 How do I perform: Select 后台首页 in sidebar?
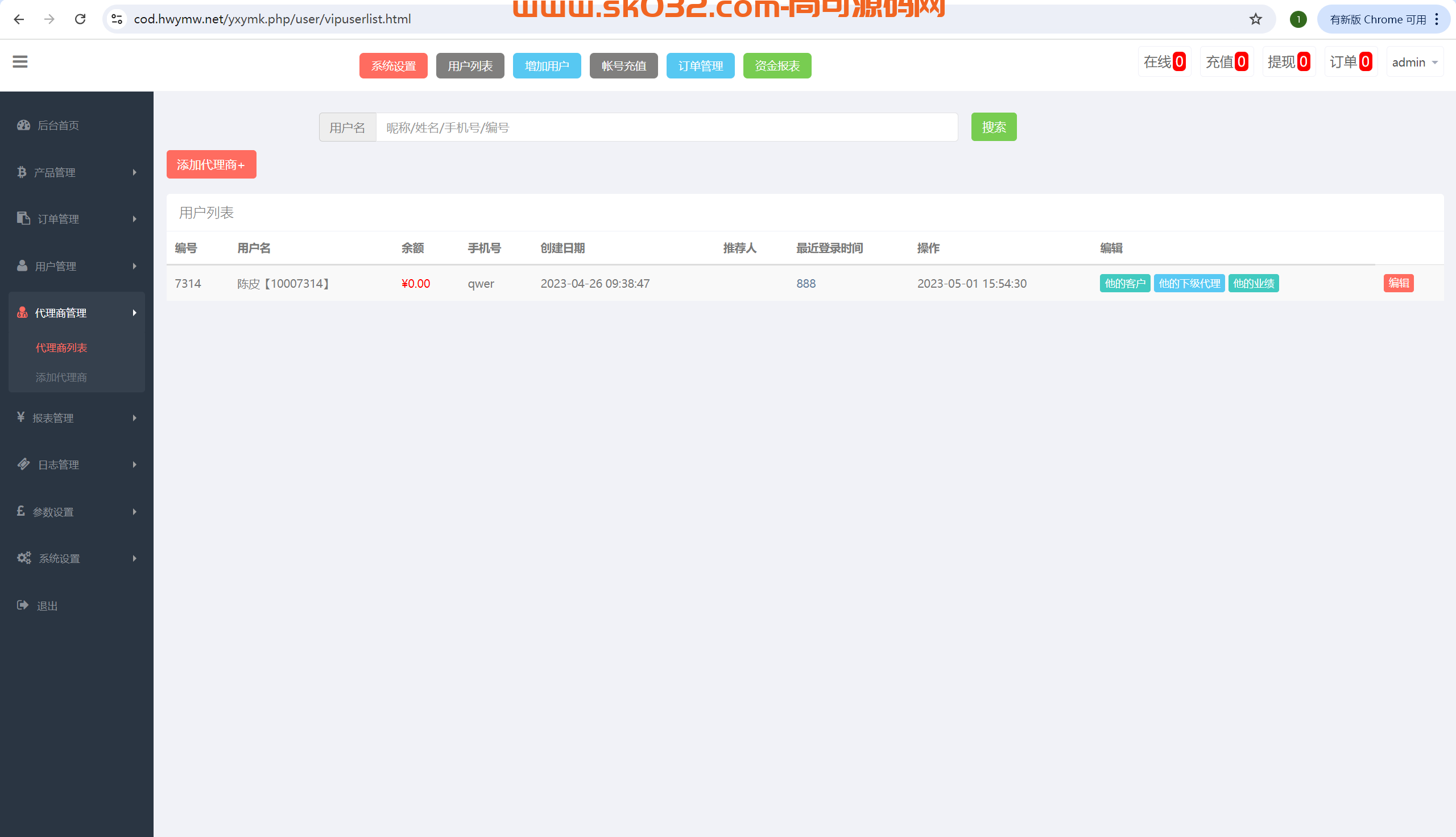tap(58, 125)
